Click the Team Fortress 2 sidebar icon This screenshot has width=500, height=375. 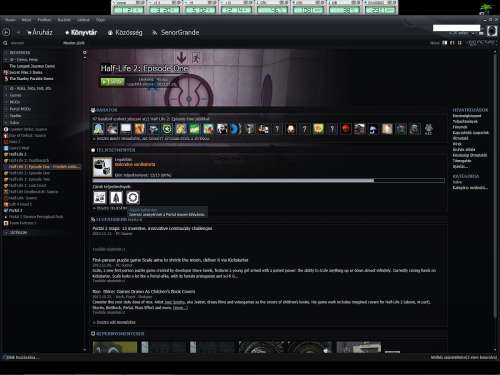click(6, 223)
